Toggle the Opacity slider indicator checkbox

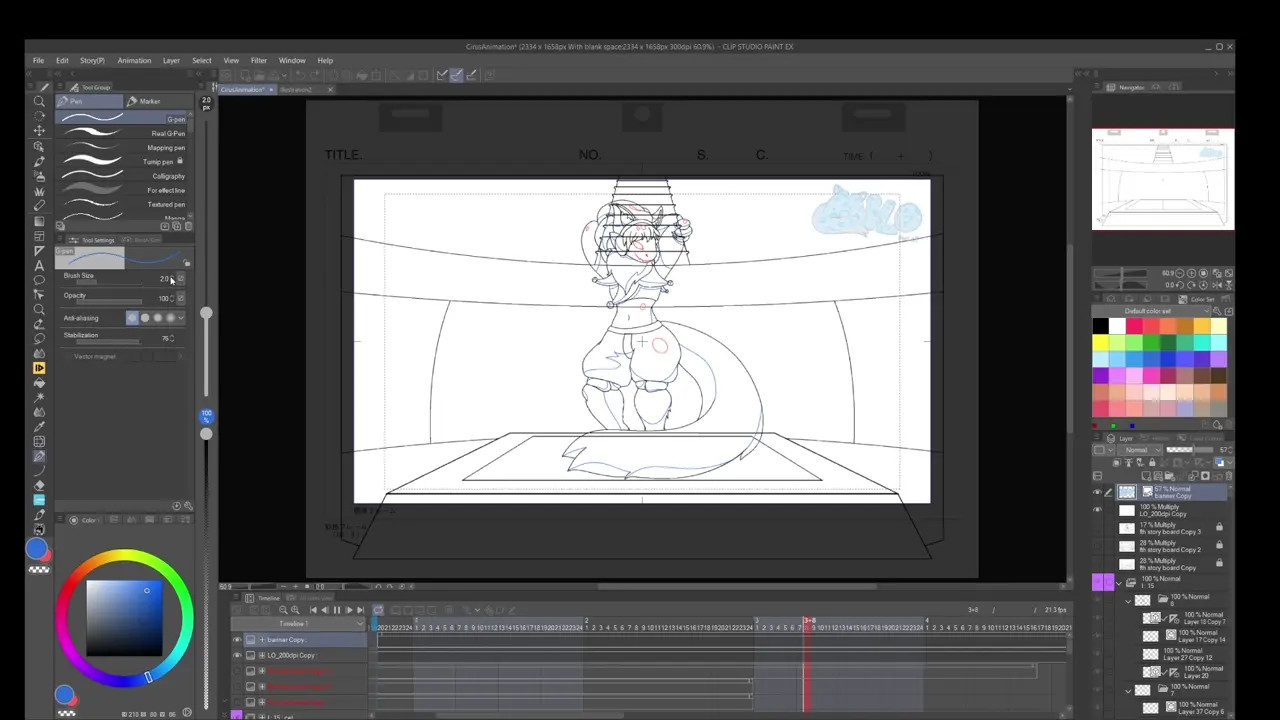[181, 298]
